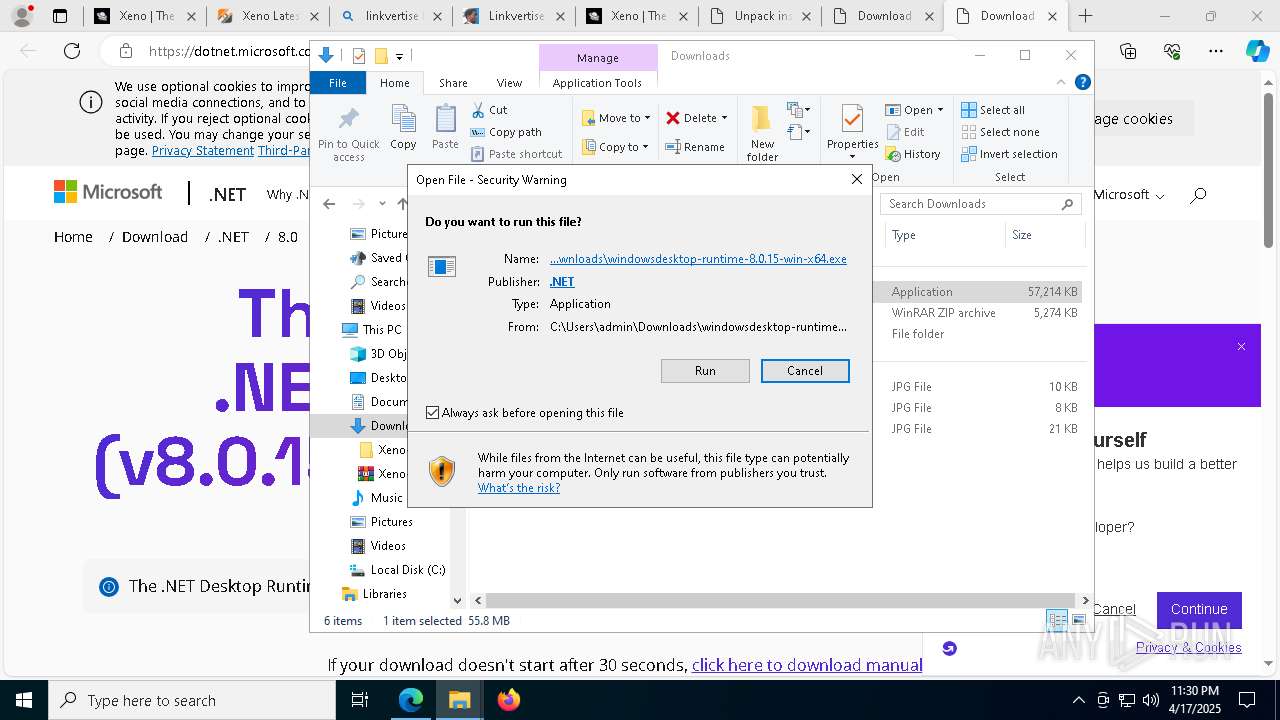
Task: Click the Type column header
Action: 945,235
